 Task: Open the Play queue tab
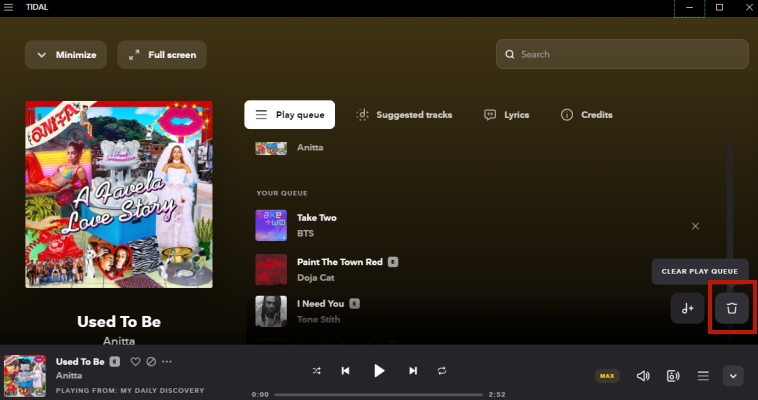(x=290, y=115)
